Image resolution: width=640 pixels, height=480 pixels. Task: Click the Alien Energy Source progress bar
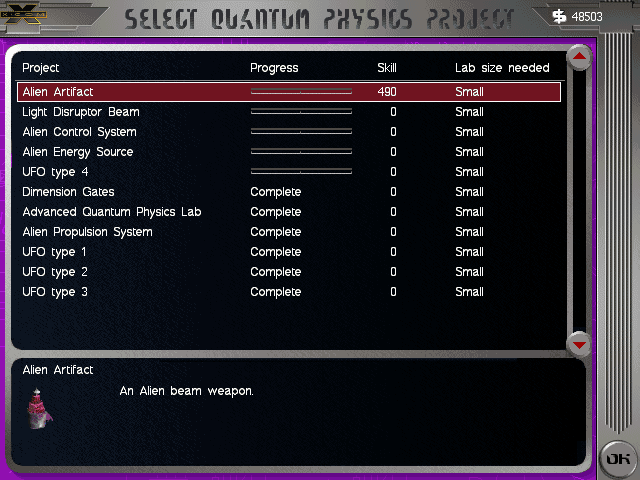click(301, 151)
